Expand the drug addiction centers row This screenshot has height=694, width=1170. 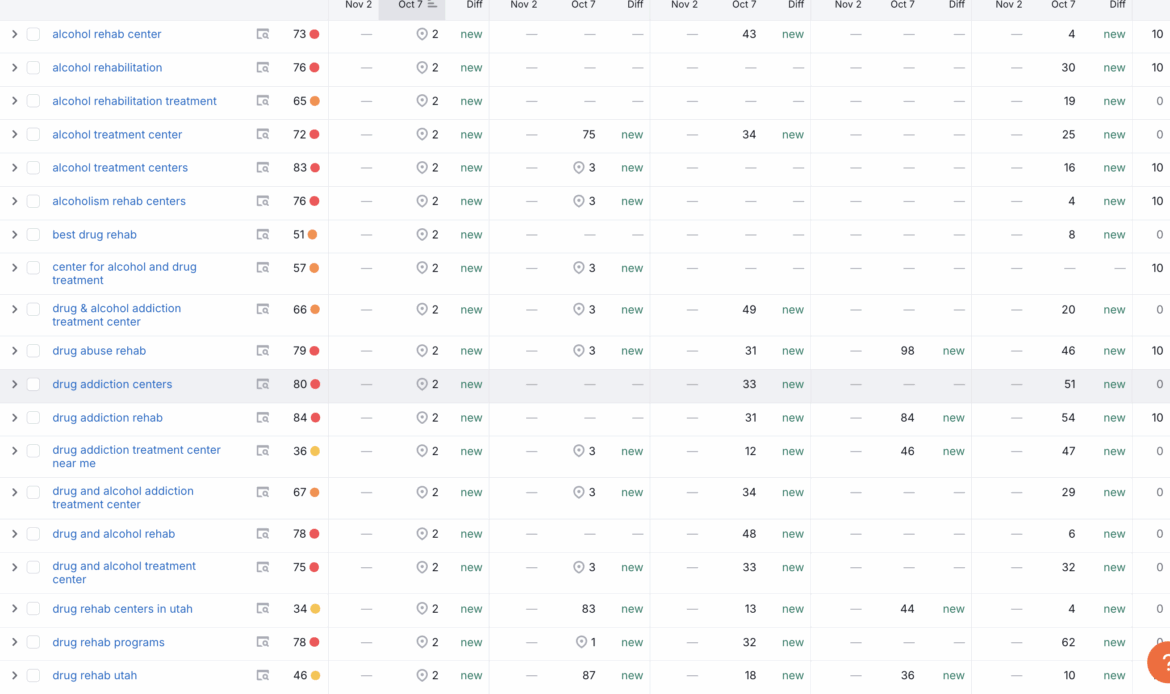coord(14,384)
